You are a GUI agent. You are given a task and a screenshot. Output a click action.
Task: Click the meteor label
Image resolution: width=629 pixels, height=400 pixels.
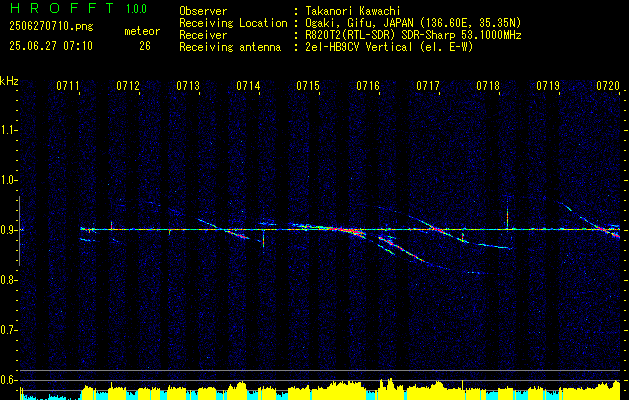tap(142, 31)
